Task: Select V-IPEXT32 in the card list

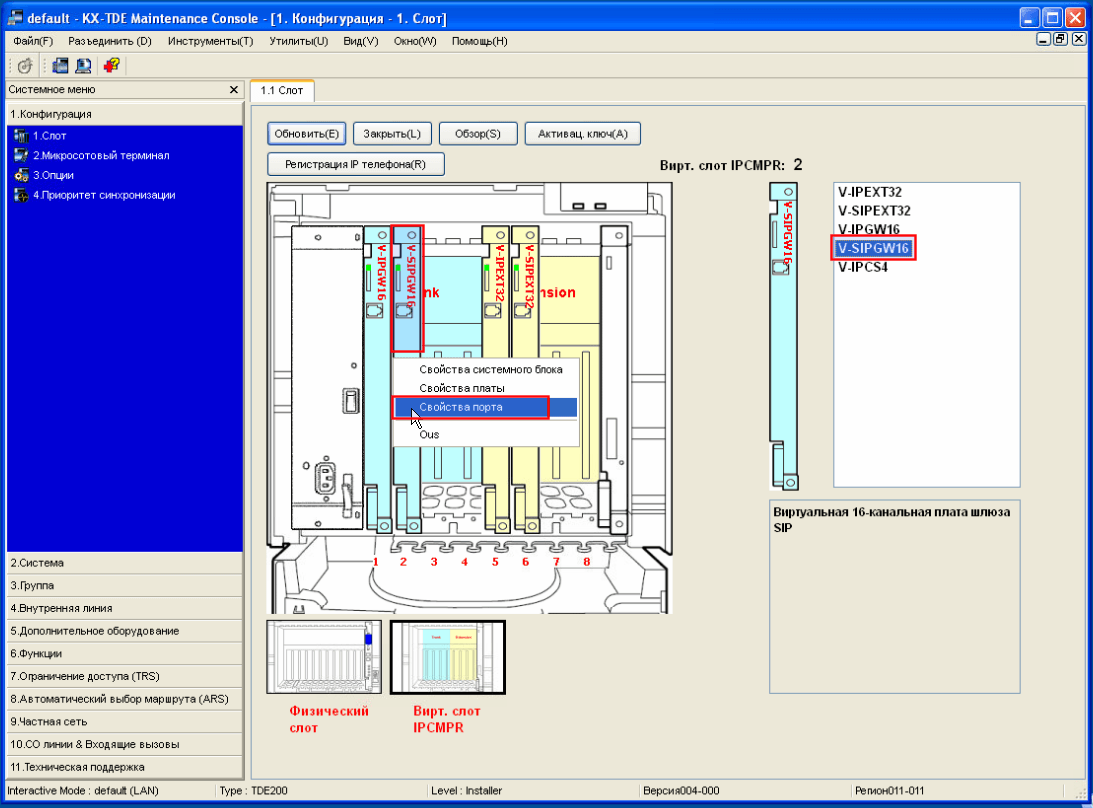Action: tap(870, 192)
